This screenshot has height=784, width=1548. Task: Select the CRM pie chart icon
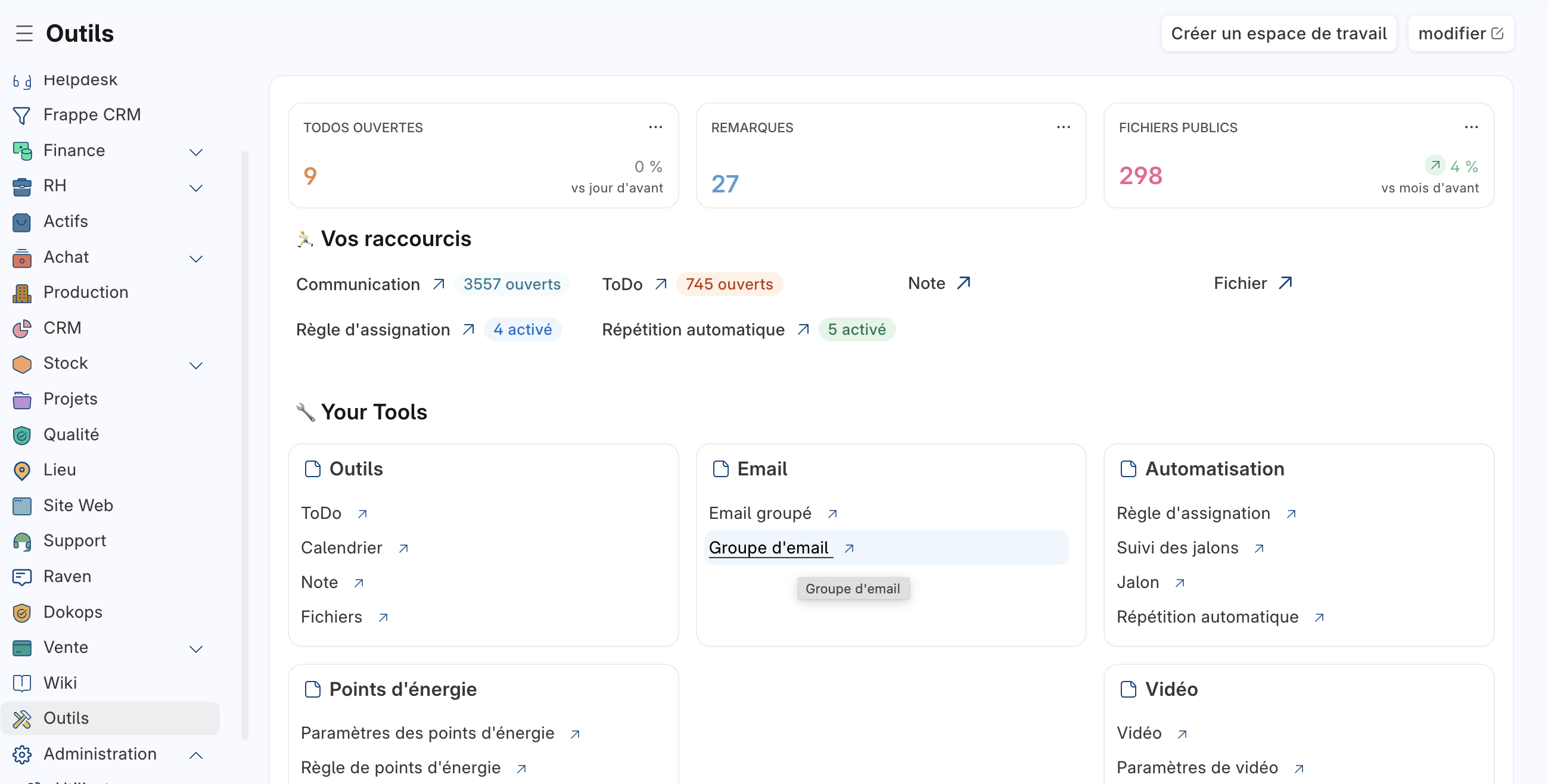click(21, 328)
